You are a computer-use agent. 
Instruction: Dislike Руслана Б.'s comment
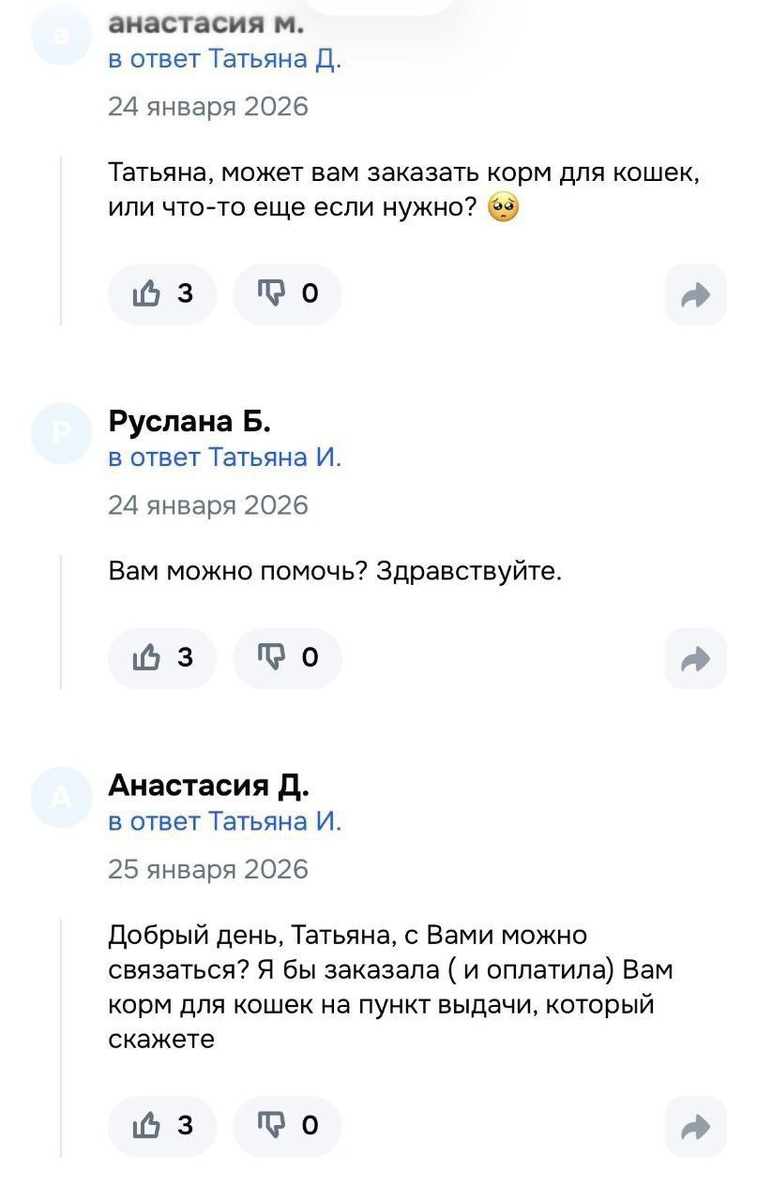pyautogui.click(x=287, y=658)
